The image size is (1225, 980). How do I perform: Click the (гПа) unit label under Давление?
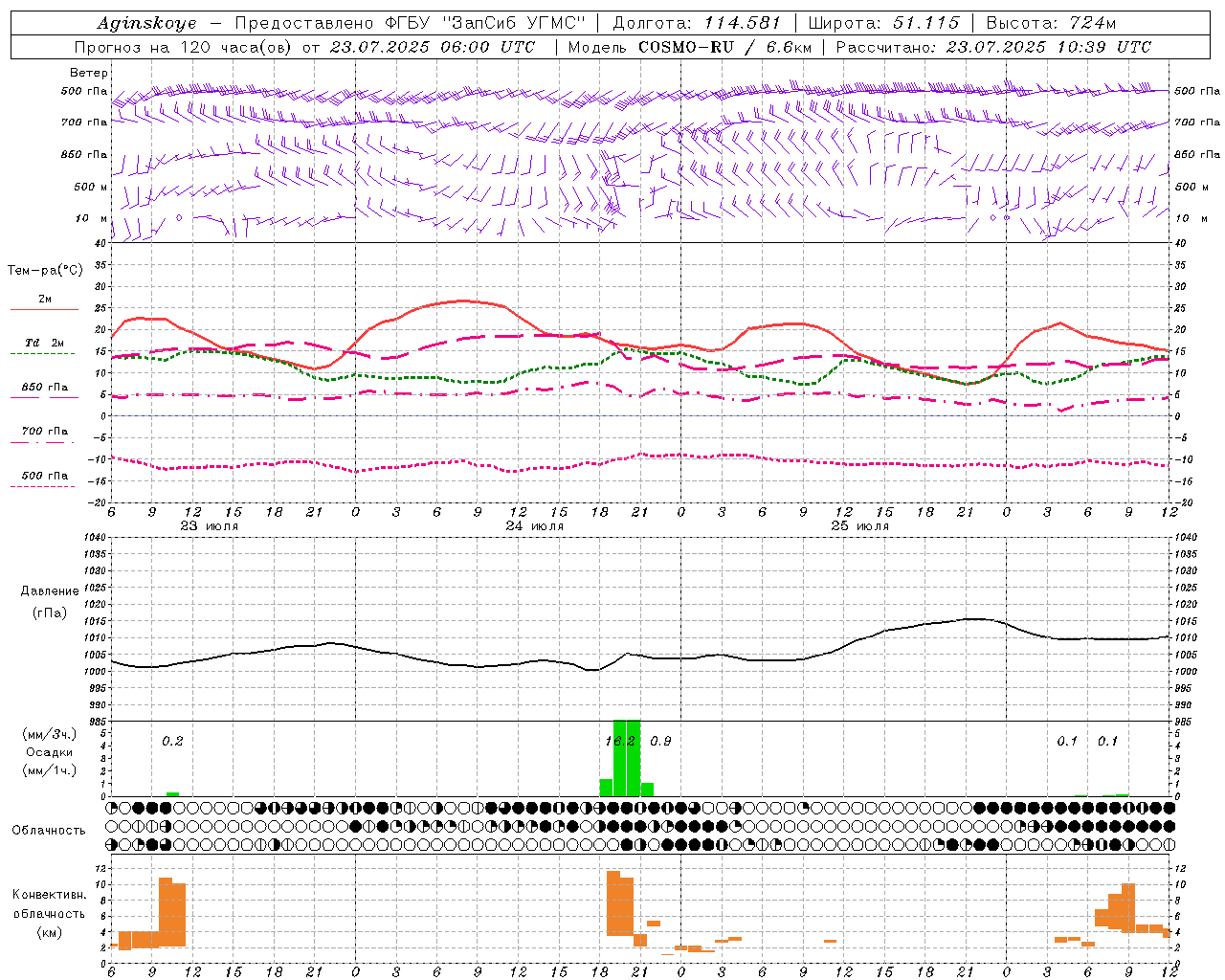pyautogui.click(x=50, y=613)
